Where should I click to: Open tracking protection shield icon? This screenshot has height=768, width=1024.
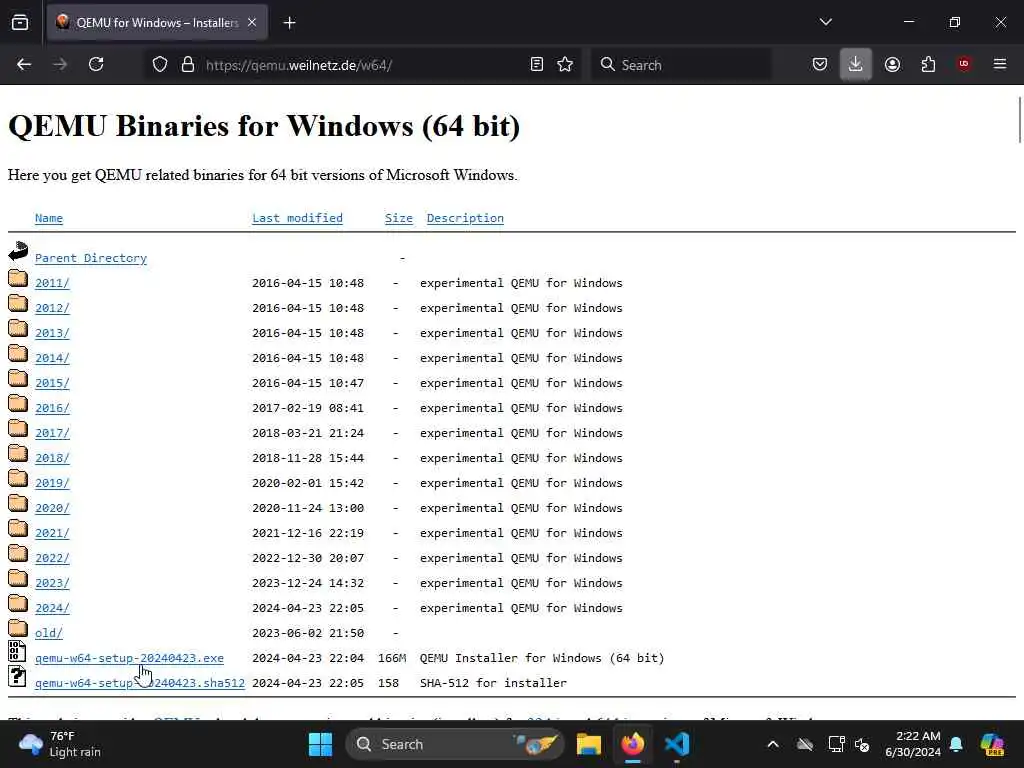pyautogui.click(x=160, y=65)
